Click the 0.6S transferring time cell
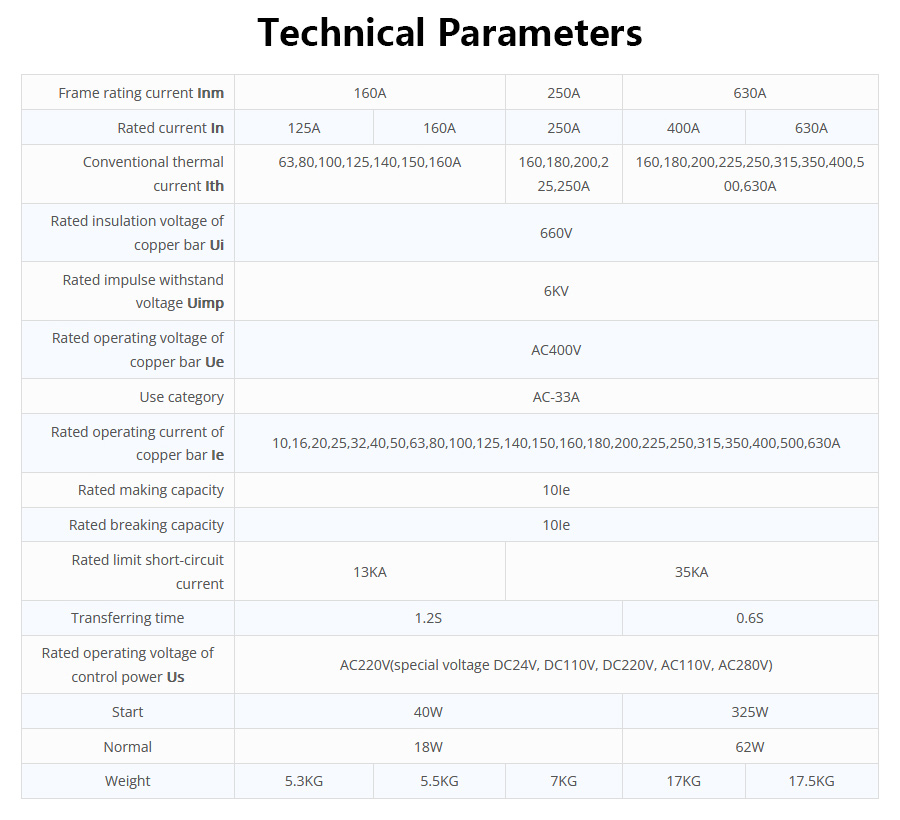This screenshot has width=900, height=820. pyautogui.click(x=750, y=618)
